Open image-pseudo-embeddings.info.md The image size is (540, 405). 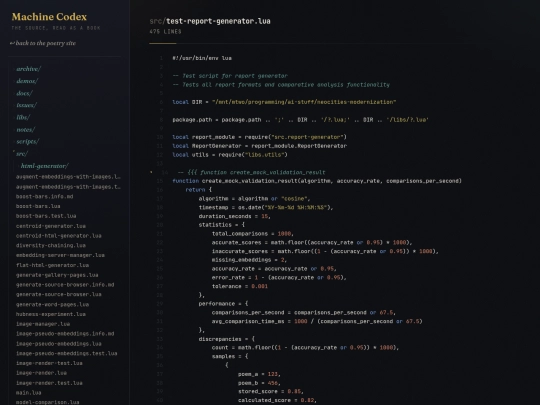(x=65, y=333)
